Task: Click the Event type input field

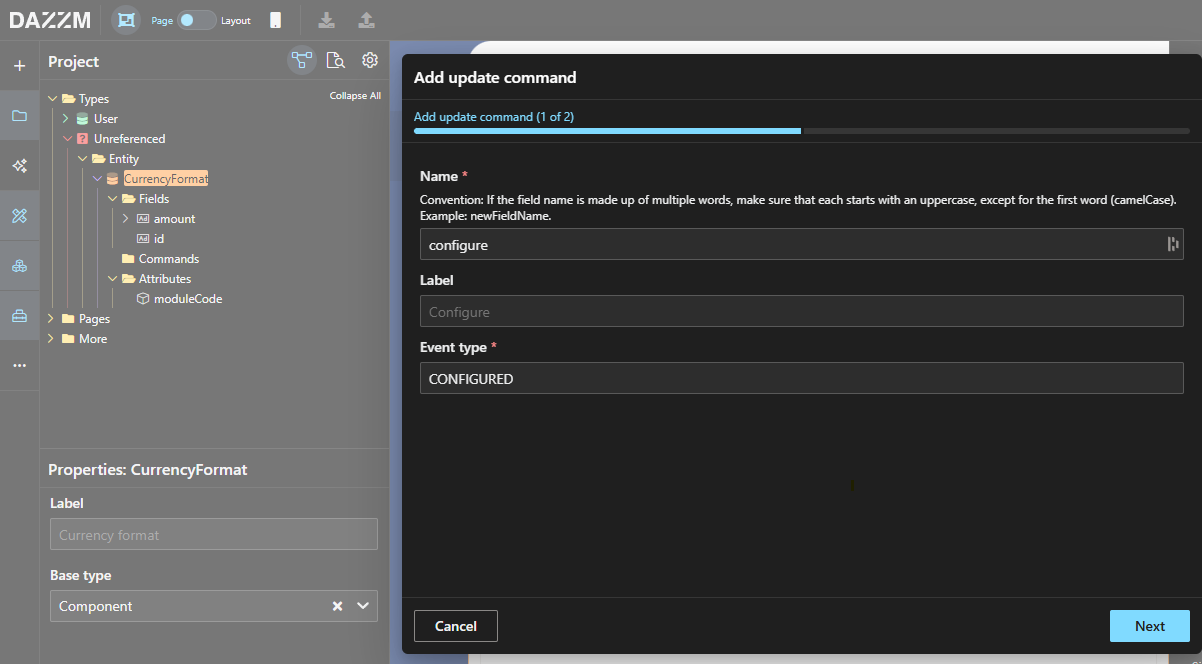Action: [x=801, y=378]
